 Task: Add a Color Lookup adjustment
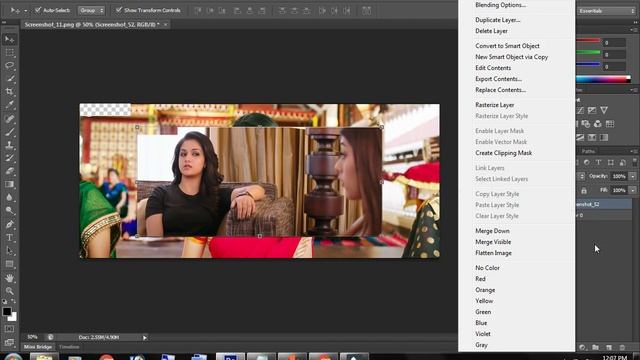point(610,124)
